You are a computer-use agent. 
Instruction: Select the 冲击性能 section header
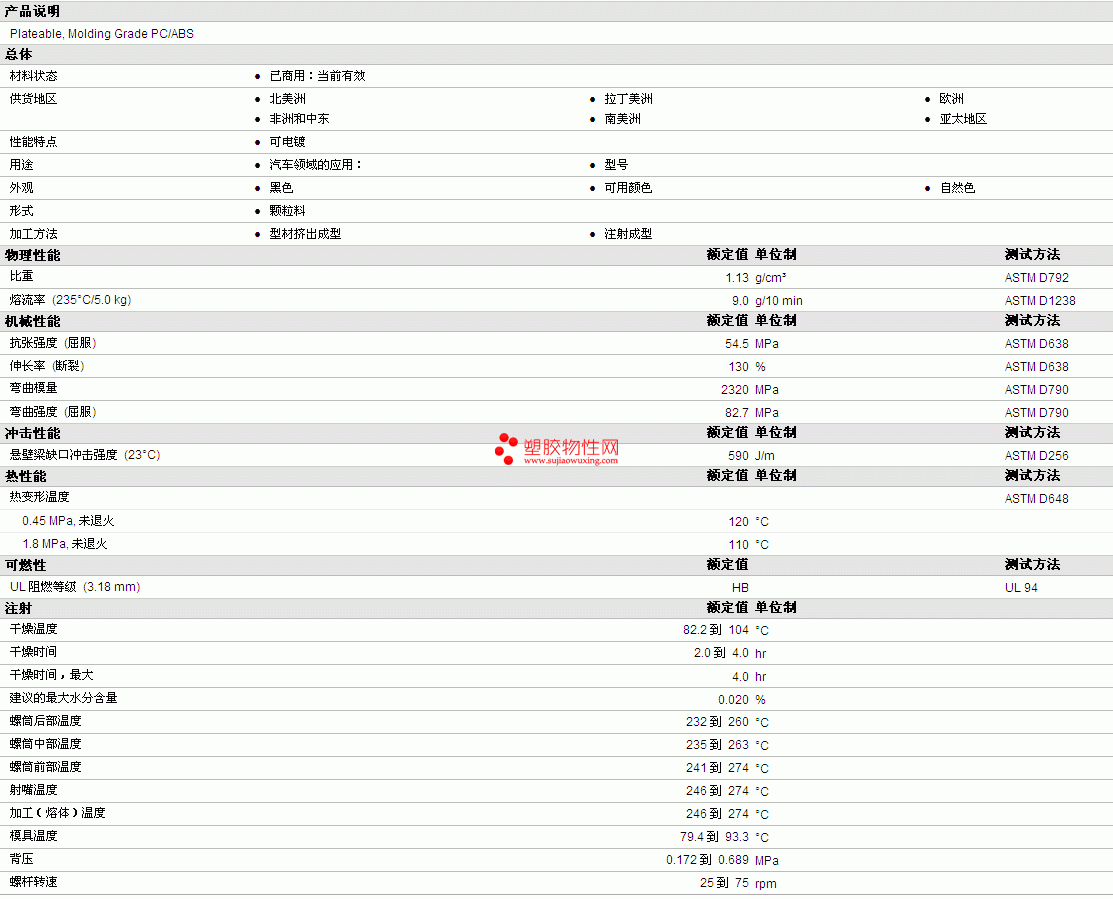(x=33, y=434)
